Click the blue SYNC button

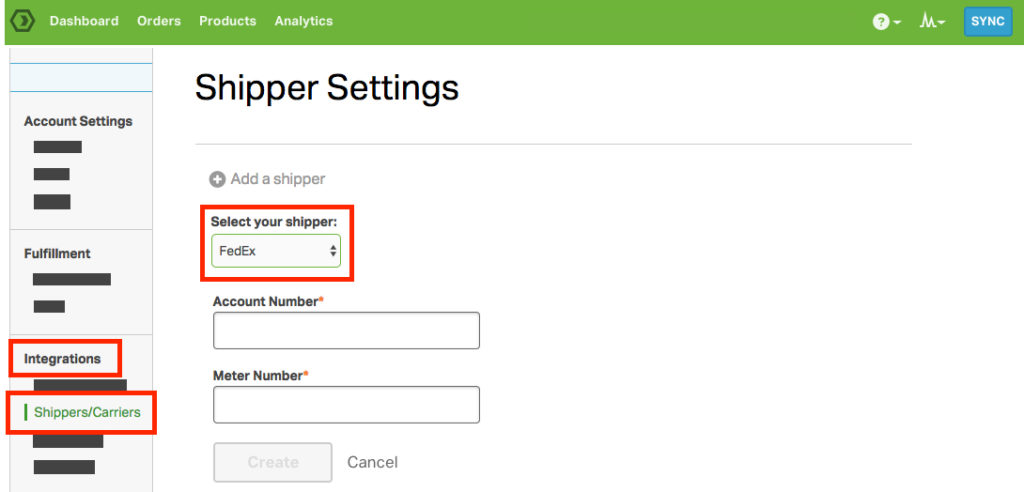987,22
